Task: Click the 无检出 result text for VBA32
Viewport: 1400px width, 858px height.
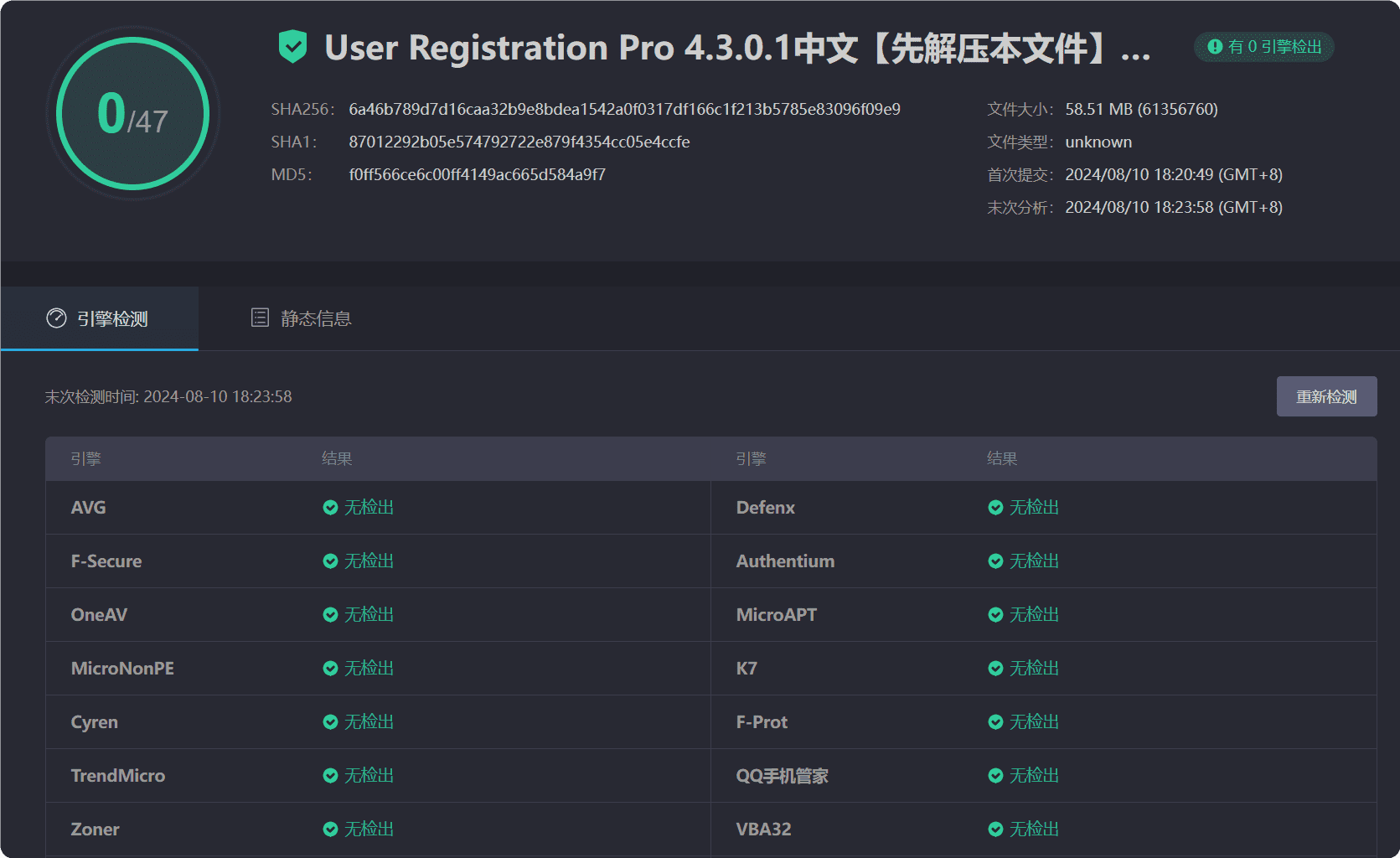Action: tap(1034, 830)
